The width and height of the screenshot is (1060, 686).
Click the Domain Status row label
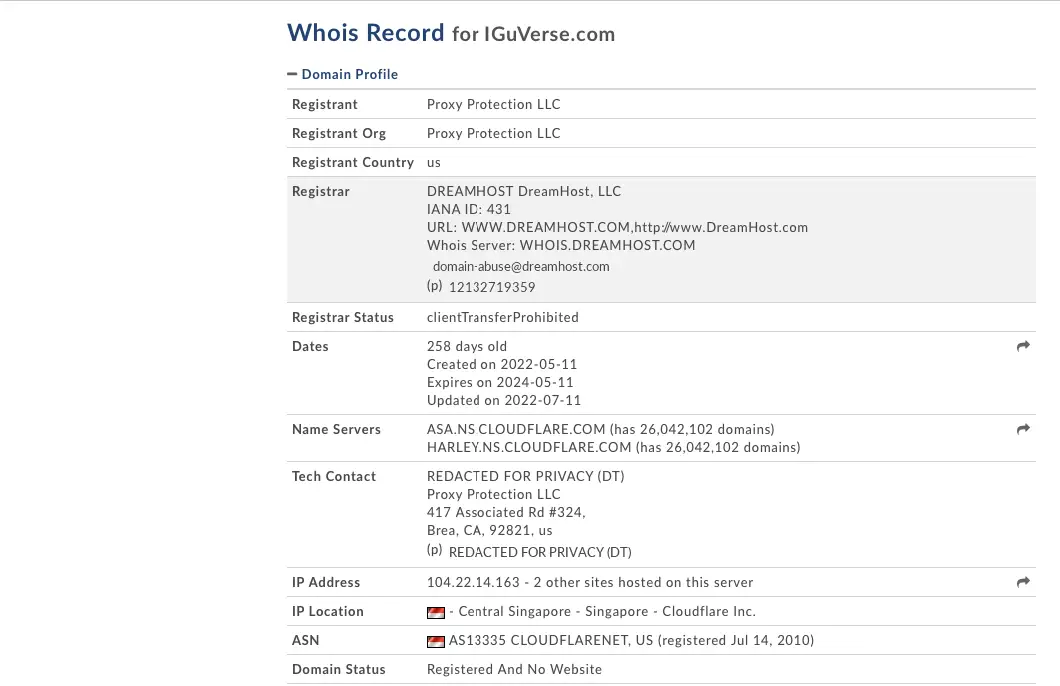pyautogui.click(x=339, y=669)
